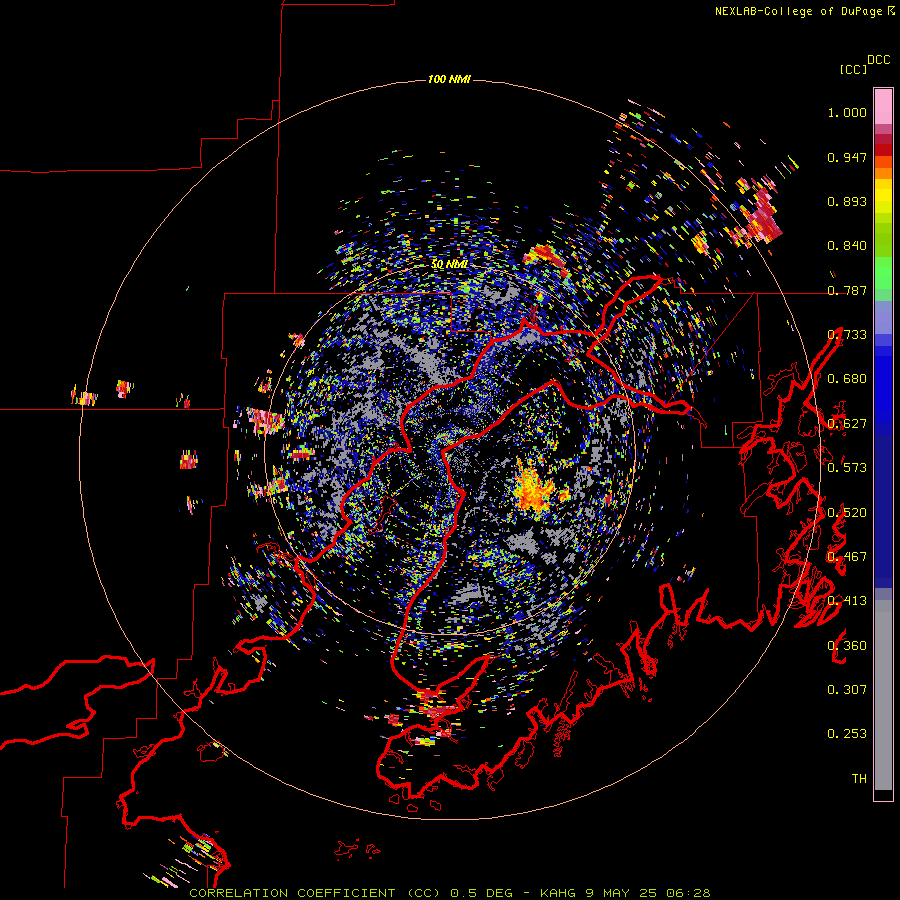Click the DCC label above the color scale

[879, 60]
